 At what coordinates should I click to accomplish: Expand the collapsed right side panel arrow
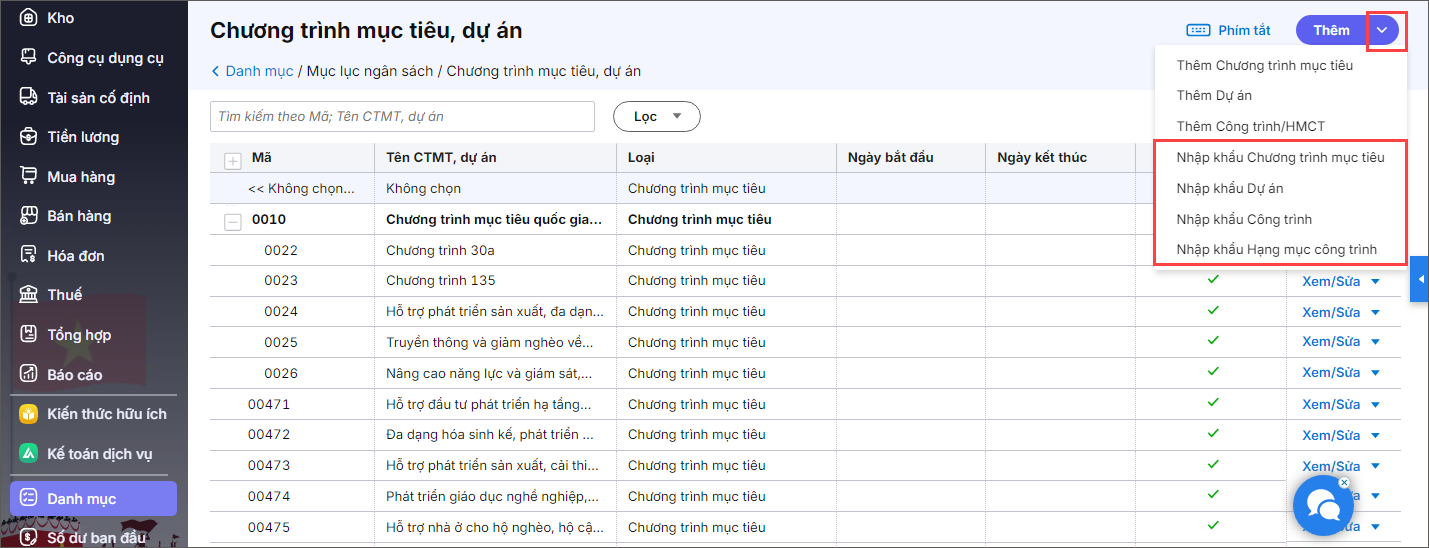point(1418,279)
